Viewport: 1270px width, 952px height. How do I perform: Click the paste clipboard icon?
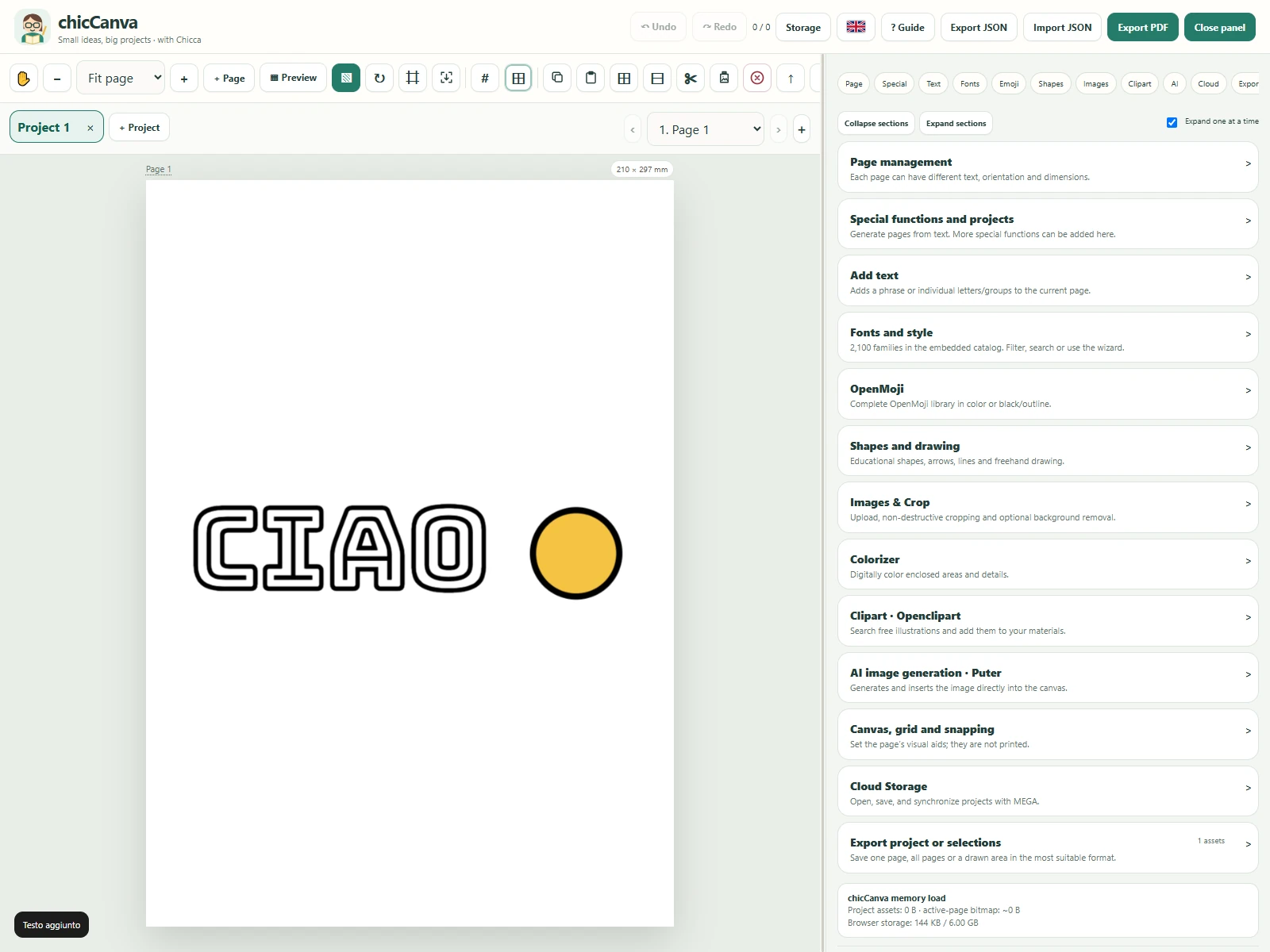click(x=591, y=78)
